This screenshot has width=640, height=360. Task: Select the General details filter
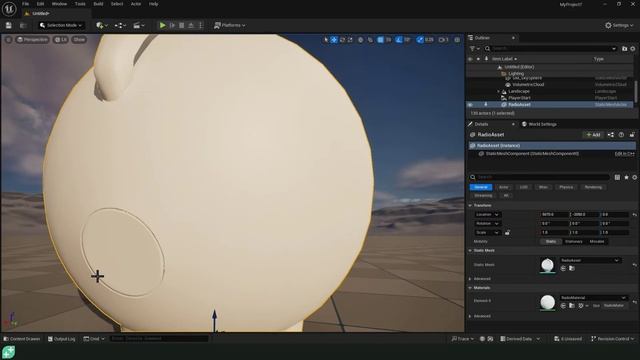point(481,187)
